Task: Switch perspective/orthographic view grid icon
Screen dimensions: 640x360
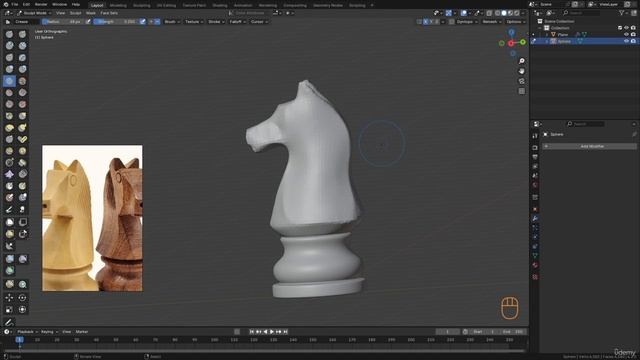Action: 522,91
